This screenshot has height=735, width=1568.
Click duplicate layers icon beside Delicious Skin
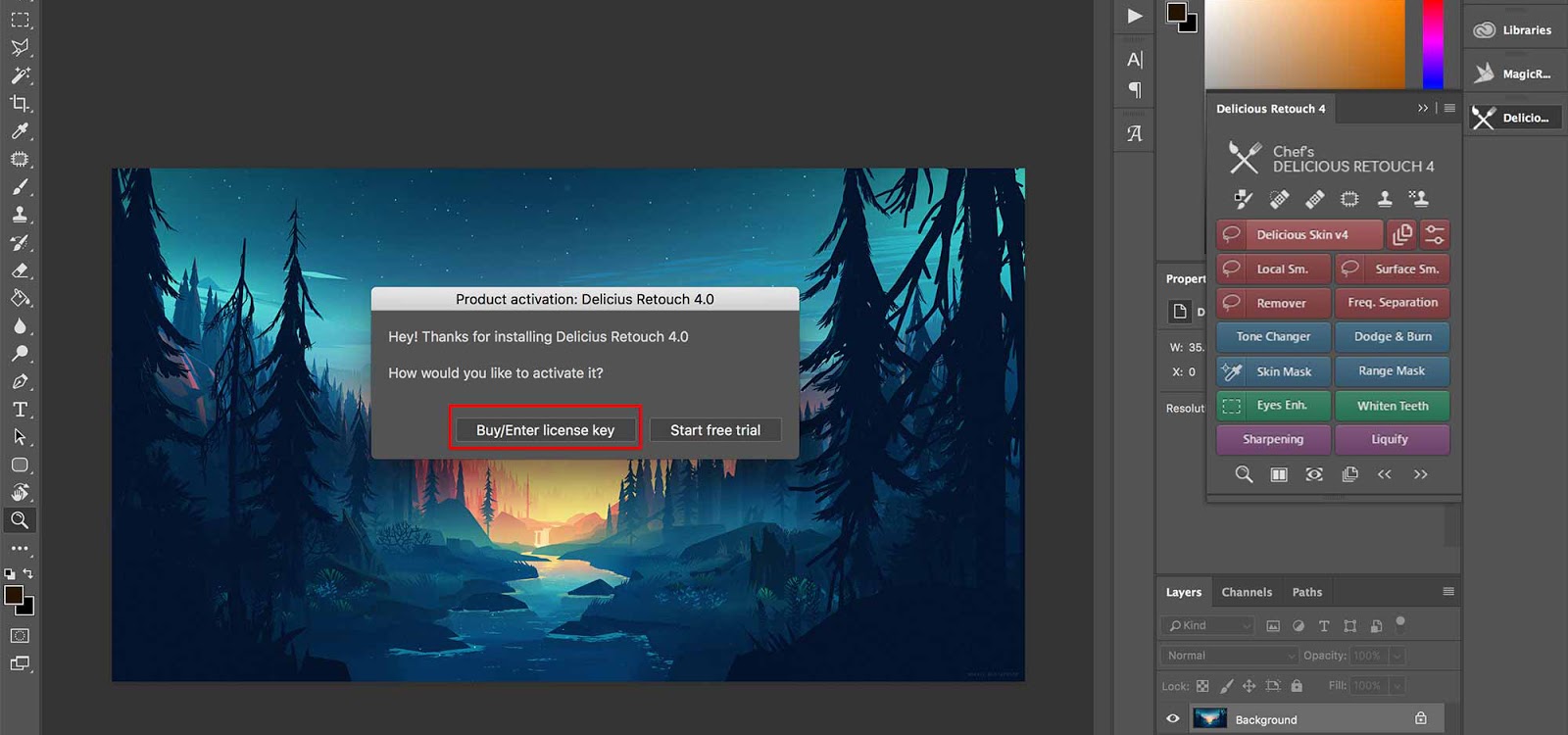1402,235
